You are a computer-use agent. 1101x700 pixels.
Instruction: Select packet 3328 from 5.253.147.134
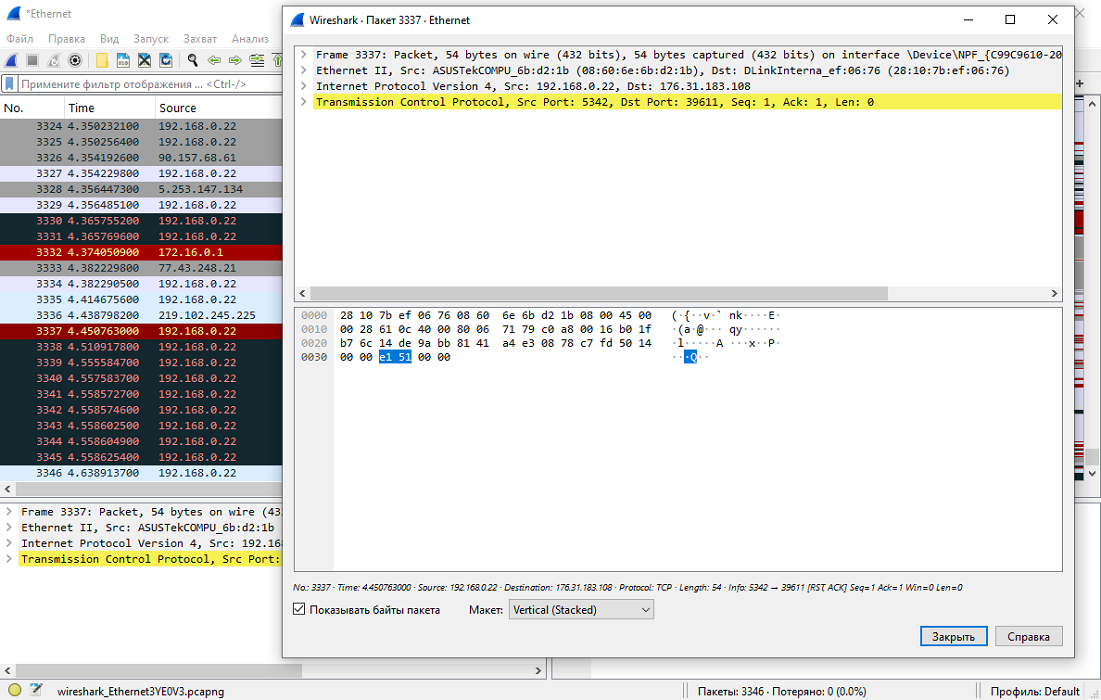point(140,189)
